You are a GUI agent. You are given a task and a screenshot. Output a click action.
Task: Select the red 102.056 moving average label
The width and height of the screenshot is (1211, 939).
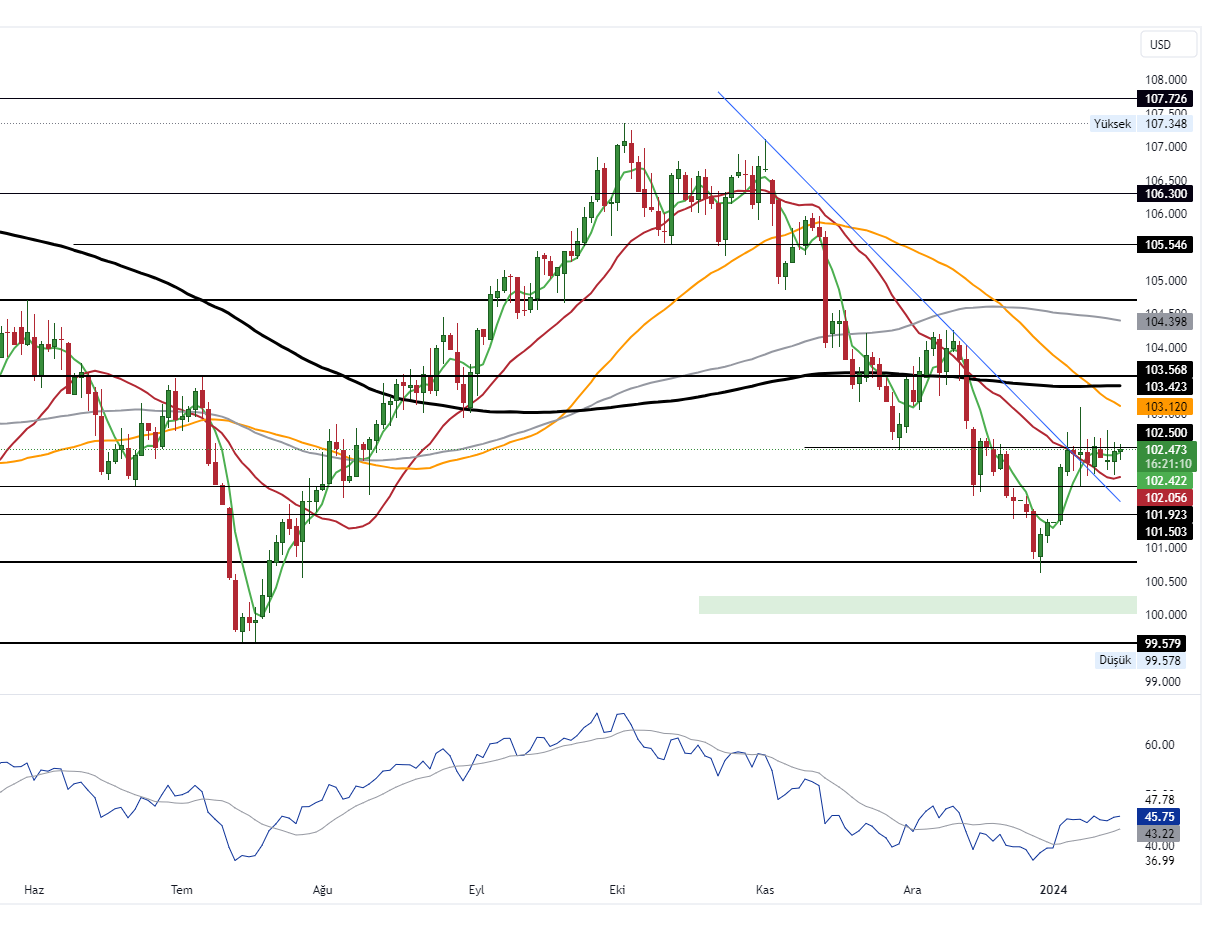tap(1165, 498)
